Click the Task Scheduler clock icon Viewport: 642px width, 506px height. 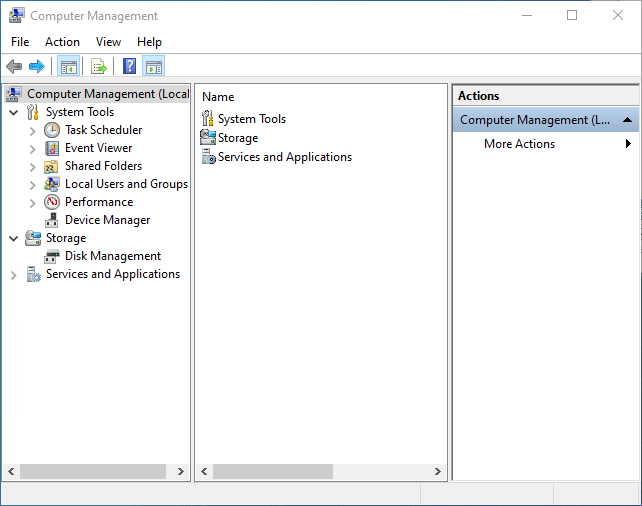pyautogui.click(x=52, y=130)
